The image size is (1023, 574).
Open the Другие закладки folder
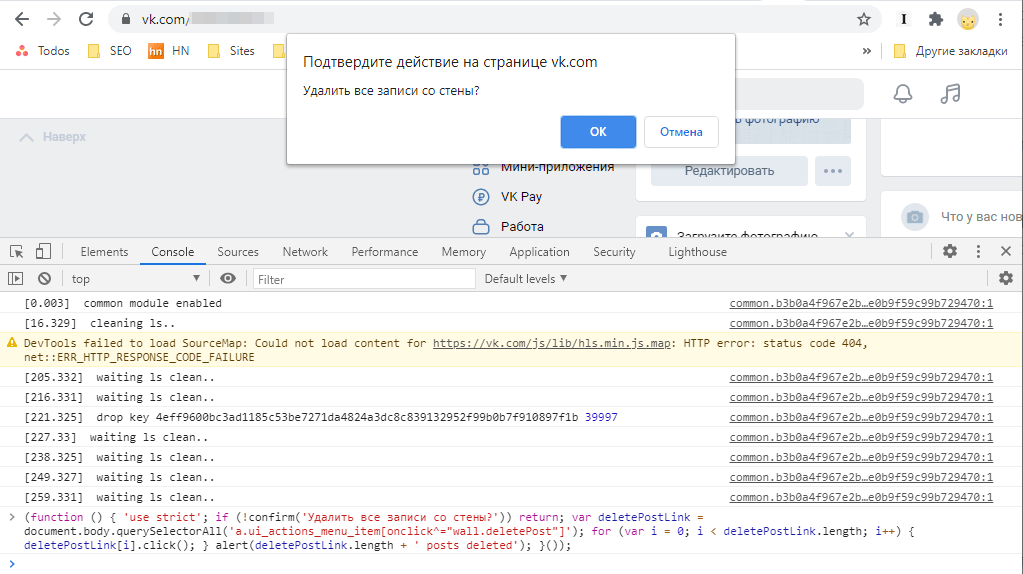click(951, 51)
